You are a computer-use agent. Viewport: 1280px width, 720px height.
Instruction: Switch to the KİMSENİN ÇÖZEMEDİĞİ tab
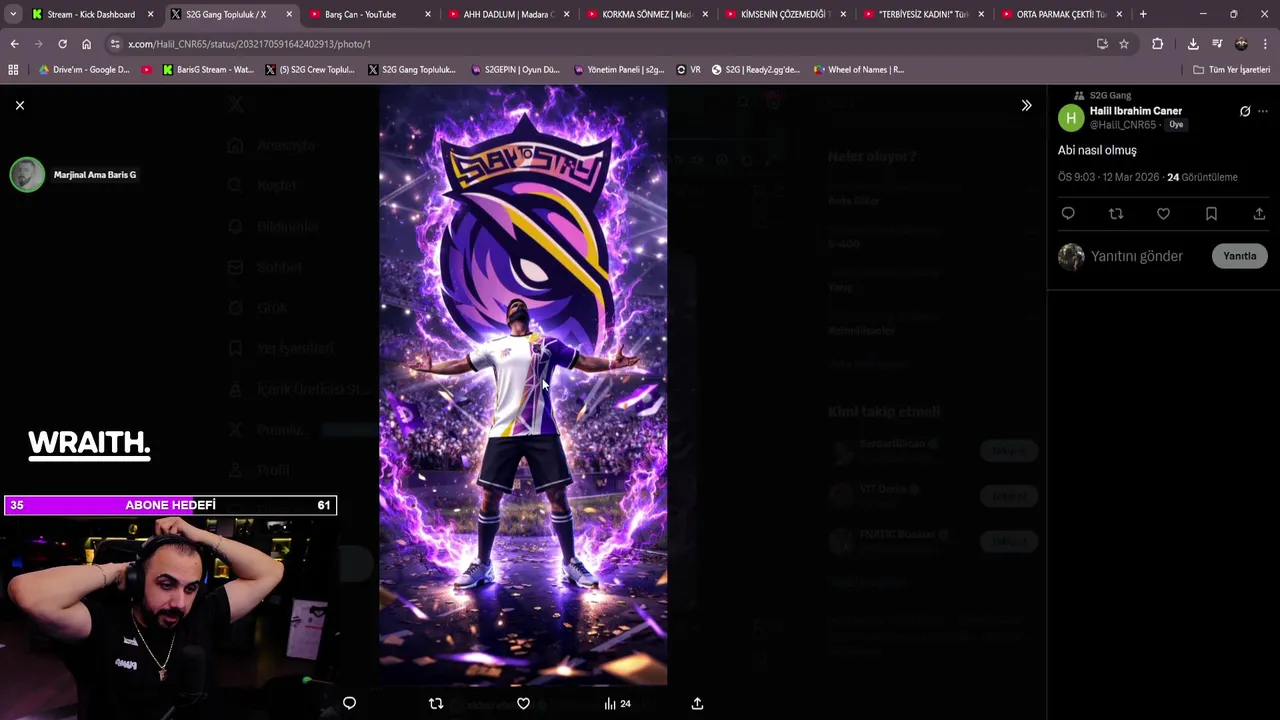pos(786,14)
